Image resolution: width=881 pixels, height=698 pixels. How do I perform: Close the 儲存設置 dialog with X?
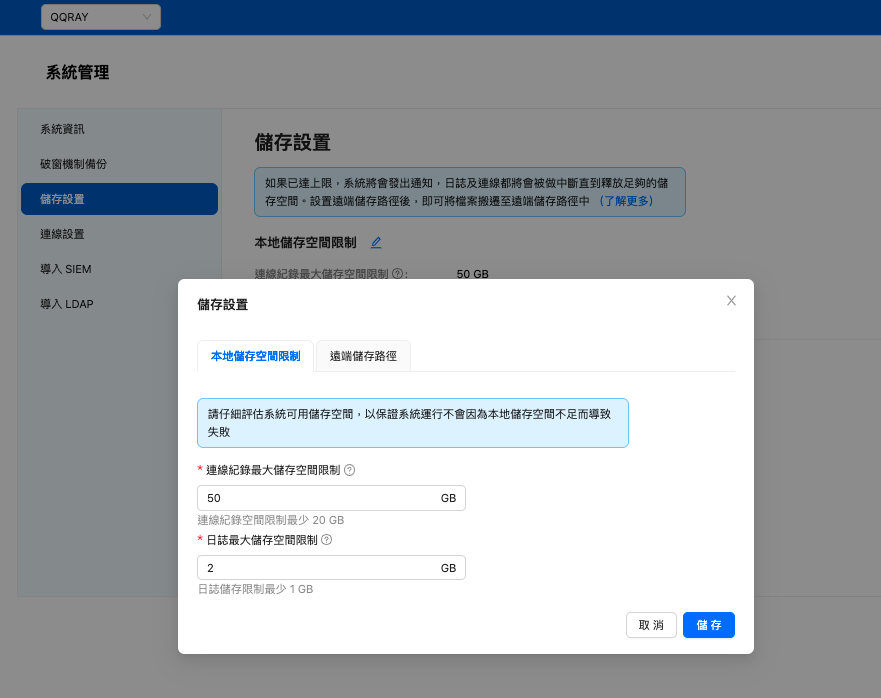731,300
